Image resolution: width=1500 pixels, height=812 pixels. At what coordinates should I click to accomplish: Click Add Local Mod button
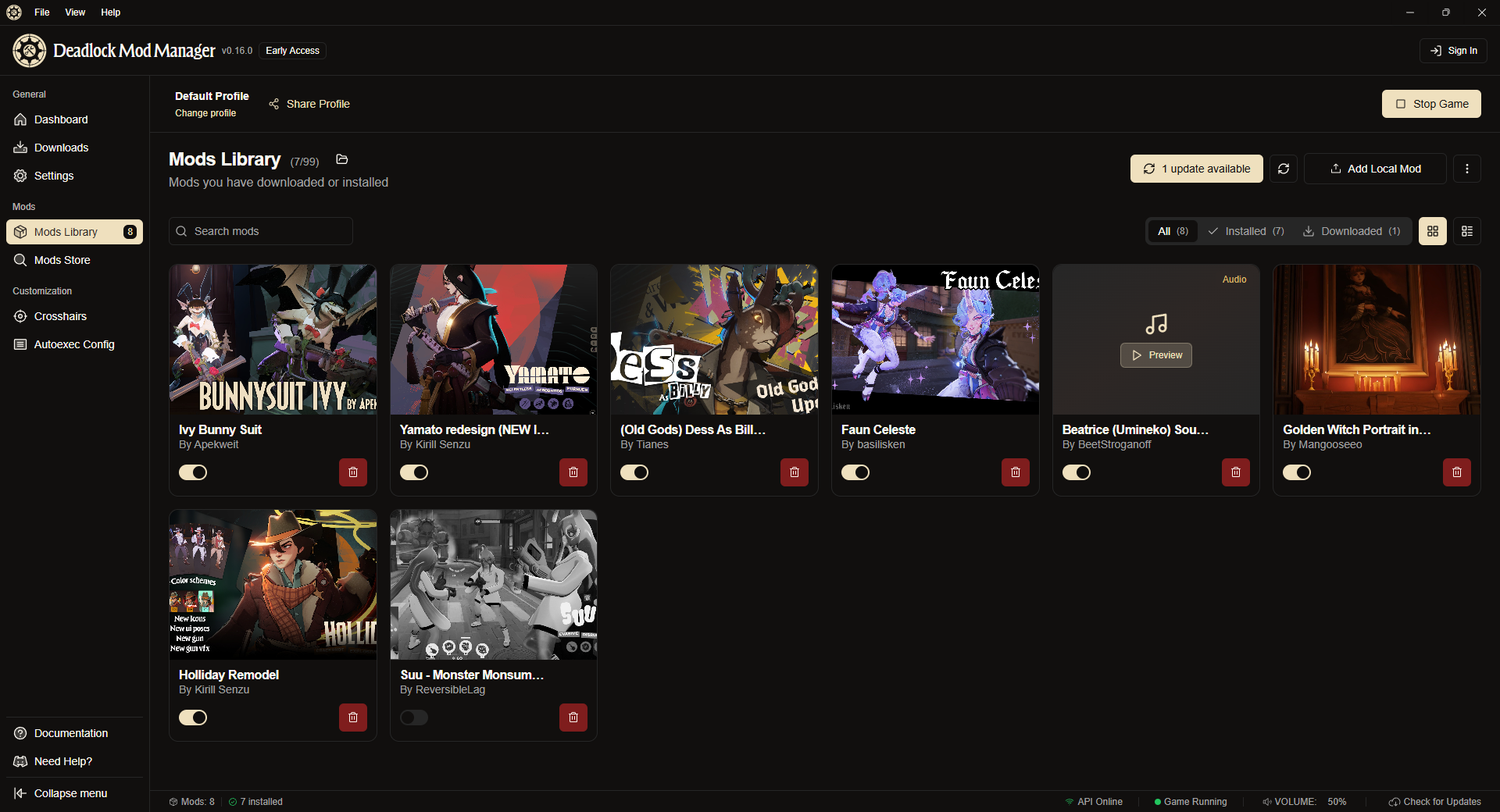1375,169
